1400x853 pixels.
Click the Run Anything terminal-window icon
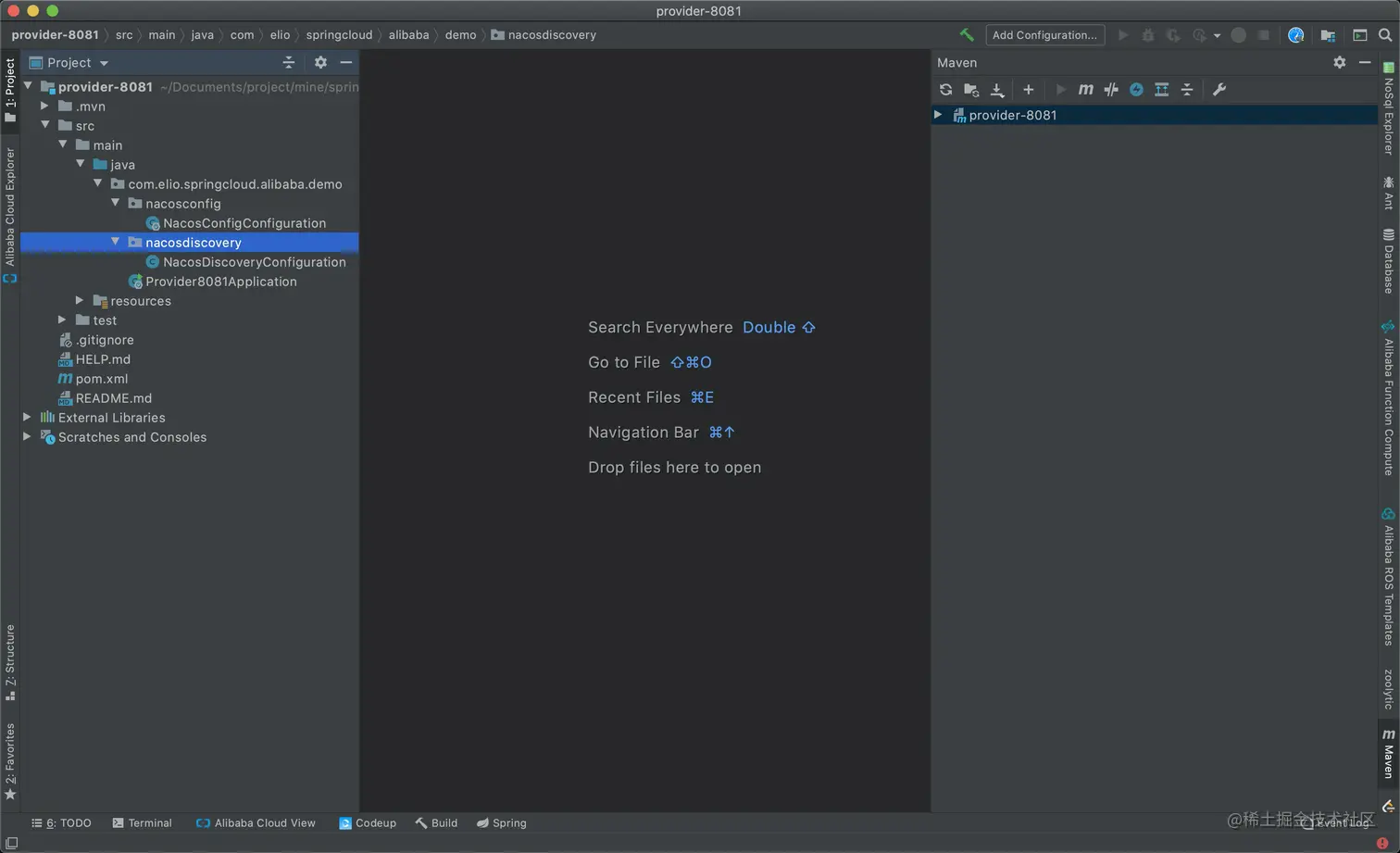pos(1359,35)
